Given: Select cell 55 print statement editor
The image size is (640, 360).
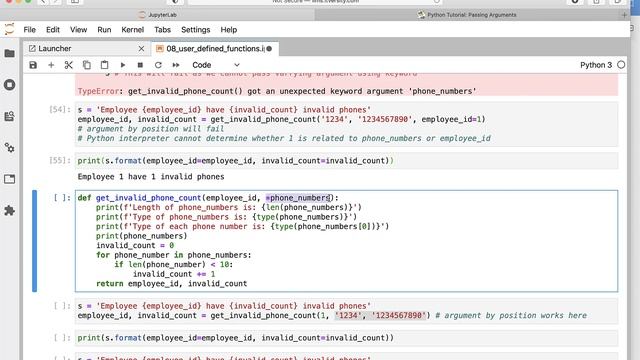Looking at the screenshot, I should tap(346, 160).
